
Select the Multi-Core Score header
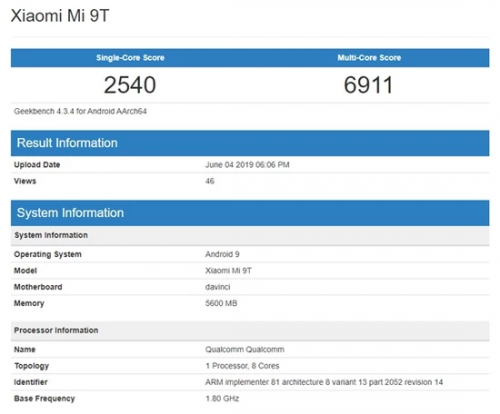click(x=369, y=58)
